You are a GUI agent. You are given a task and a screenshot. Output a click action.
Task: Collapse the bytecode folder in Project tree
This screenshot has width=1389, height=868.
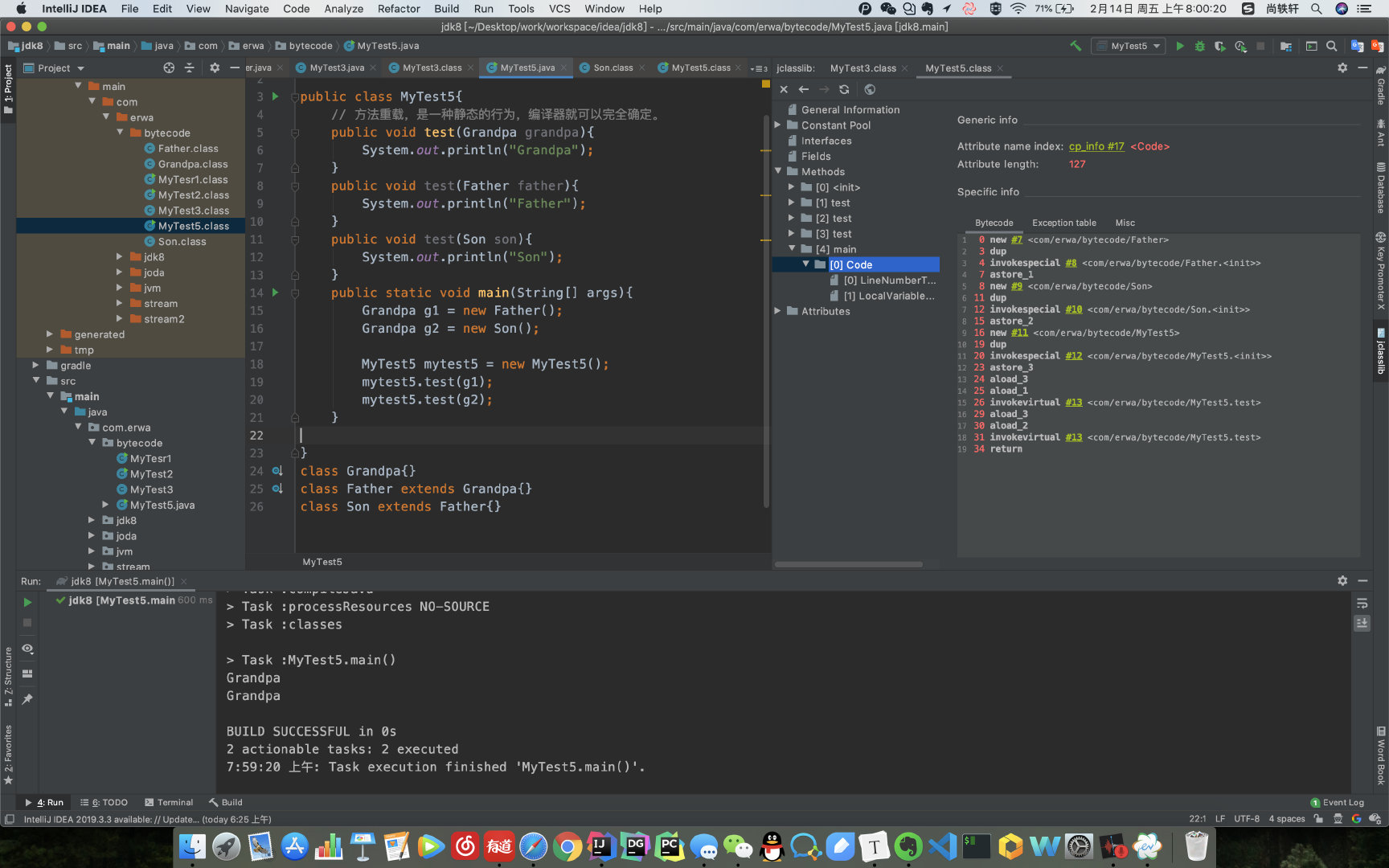click(120, 133)
